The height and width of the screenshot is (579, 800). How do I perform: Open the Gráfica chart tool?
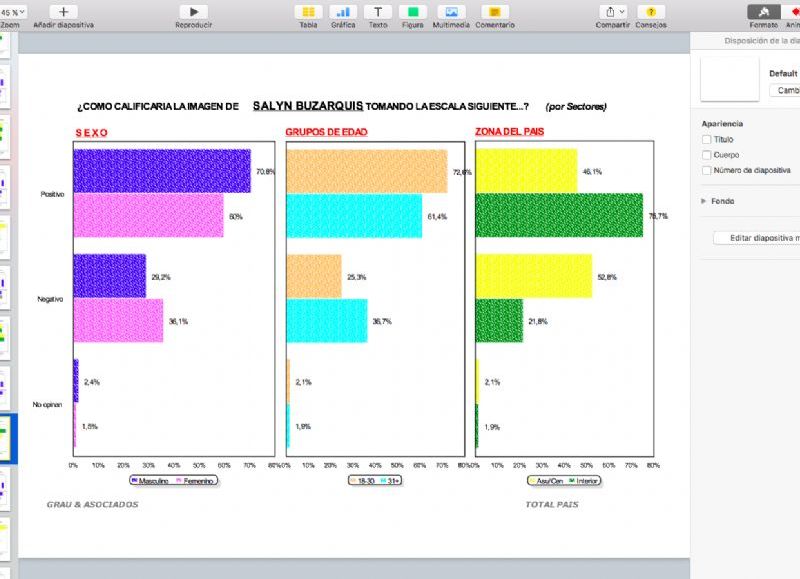coord(343,12)
